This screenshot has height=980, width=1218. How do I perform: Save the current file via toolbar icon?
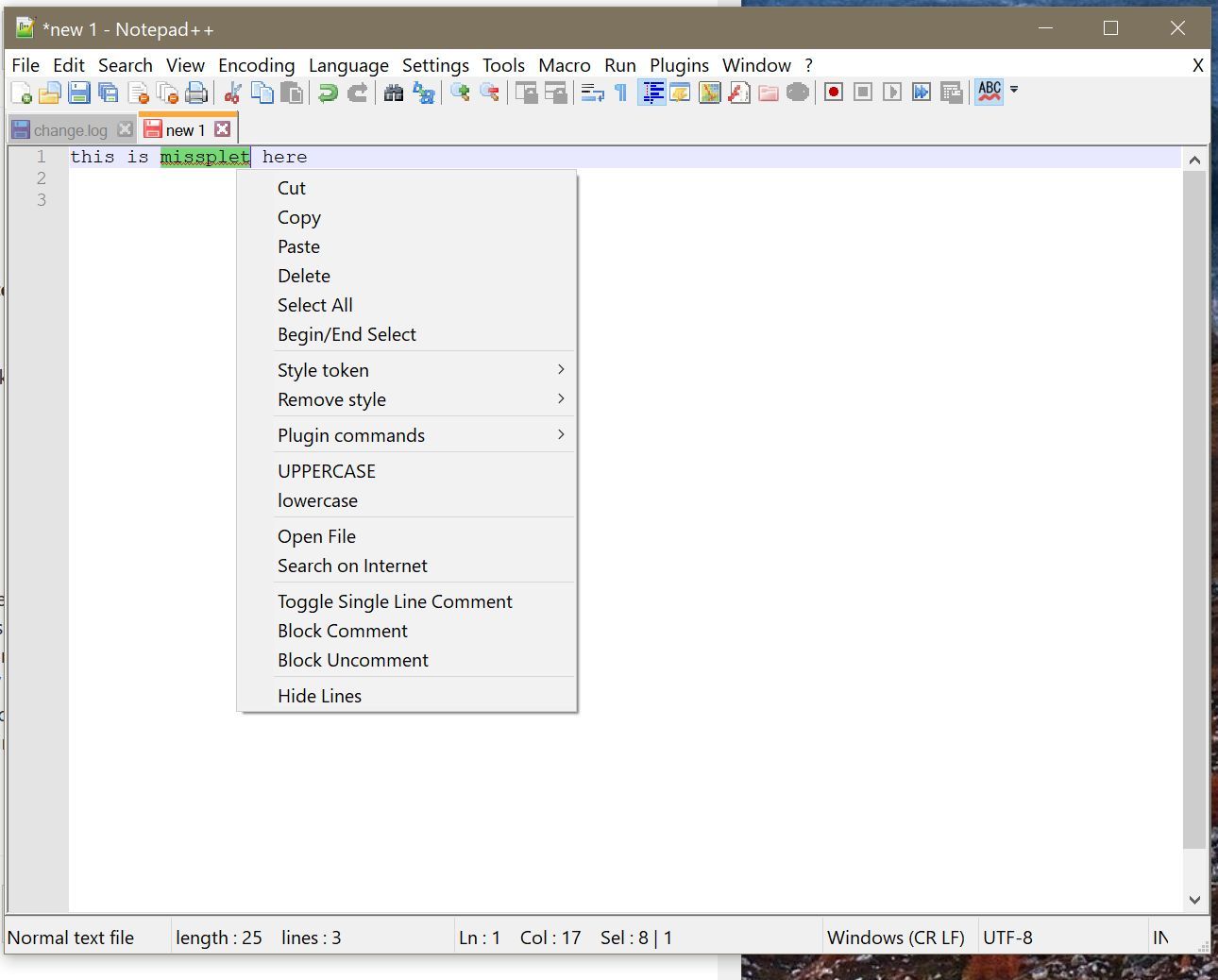coord(79,93)
